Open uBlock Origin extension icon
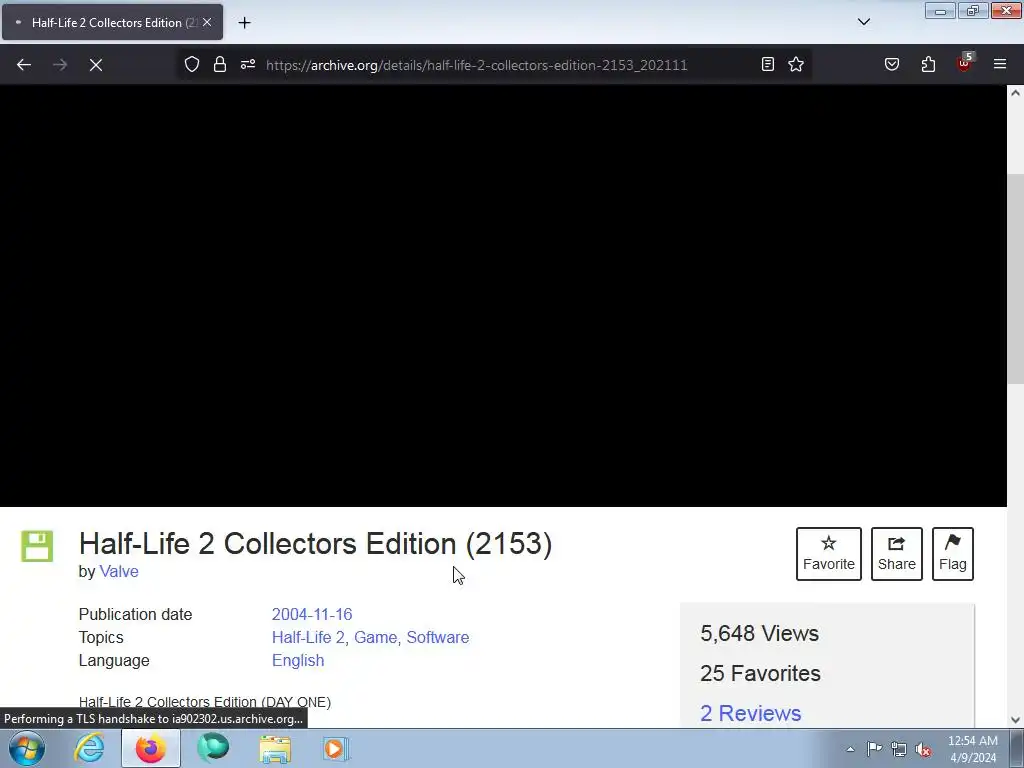Viewport: 1024px width, 768px height. pyautogui.click(x=964, y=63)
